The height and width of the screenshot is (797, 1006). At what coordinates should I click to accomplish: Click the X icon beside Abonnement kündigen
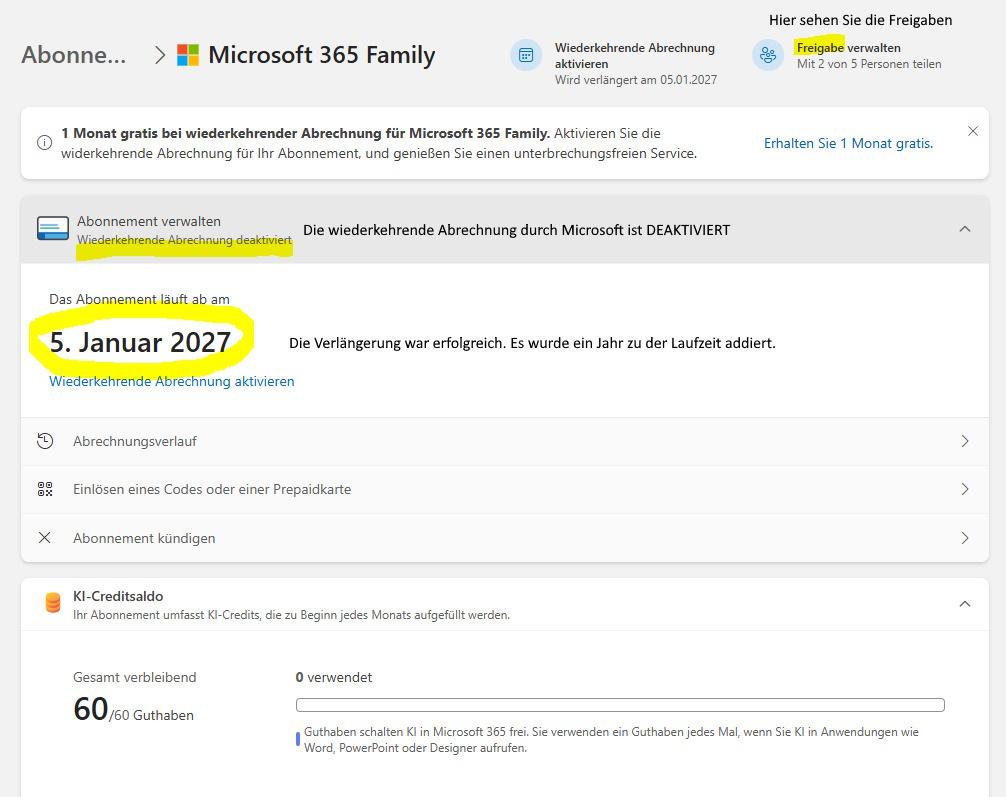coord(44,537)
